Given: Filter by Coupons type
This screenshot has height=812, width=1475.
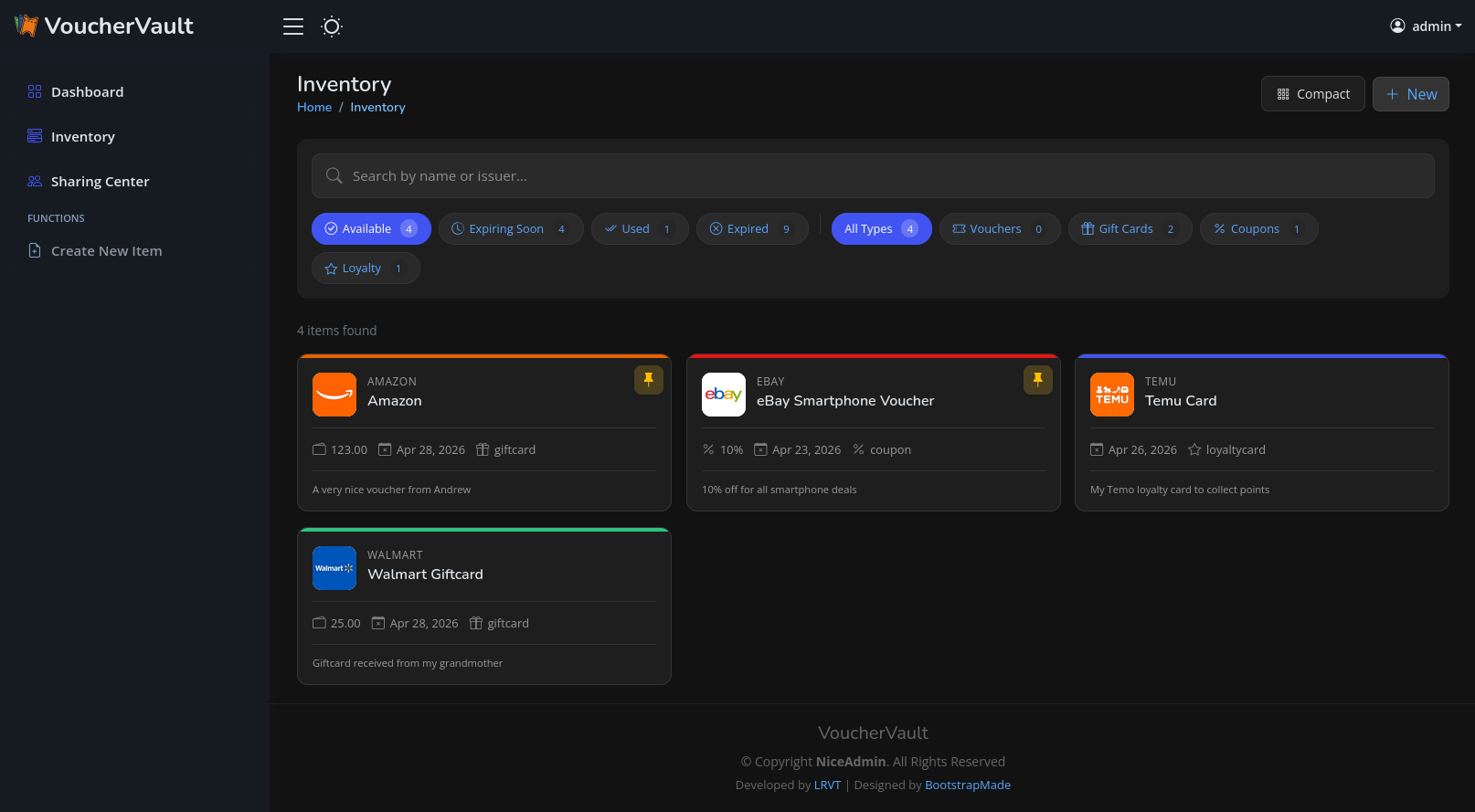Looking at the screenshot, I should (1259, 229).
